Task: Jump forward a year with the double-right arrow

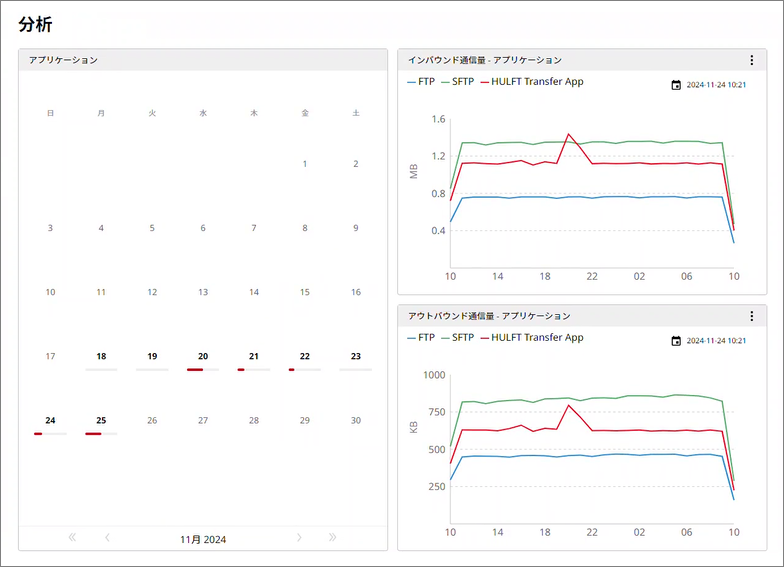Action: (333, 538)
